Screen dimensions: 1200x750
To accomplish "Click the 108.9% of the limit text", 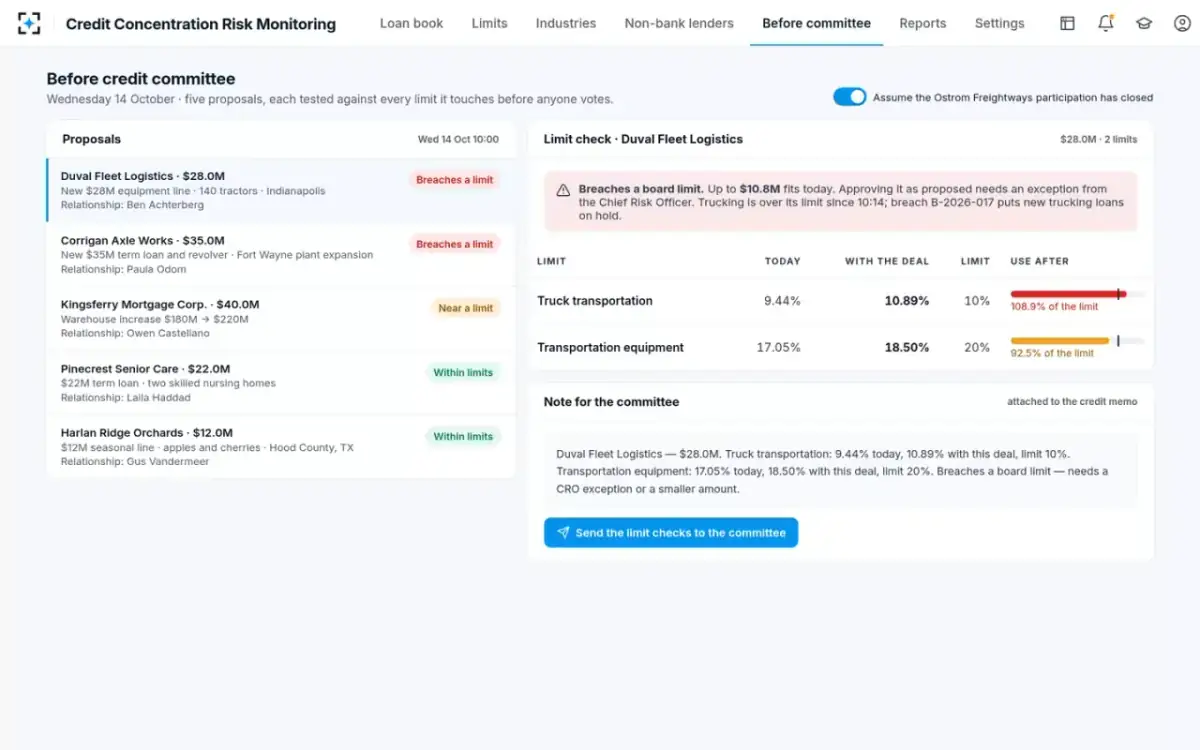I will (1054, 307).
